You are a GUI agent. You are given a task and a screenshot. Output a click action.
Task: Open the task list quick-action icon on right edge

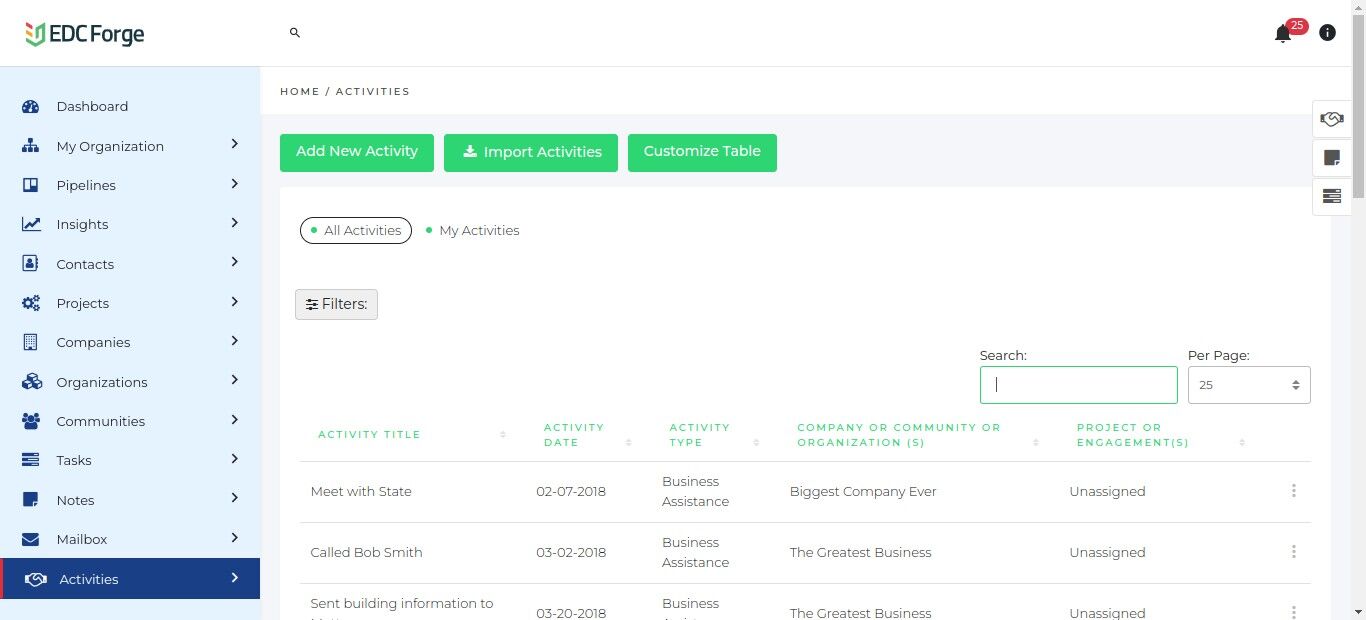click(x=1331, y=196)
